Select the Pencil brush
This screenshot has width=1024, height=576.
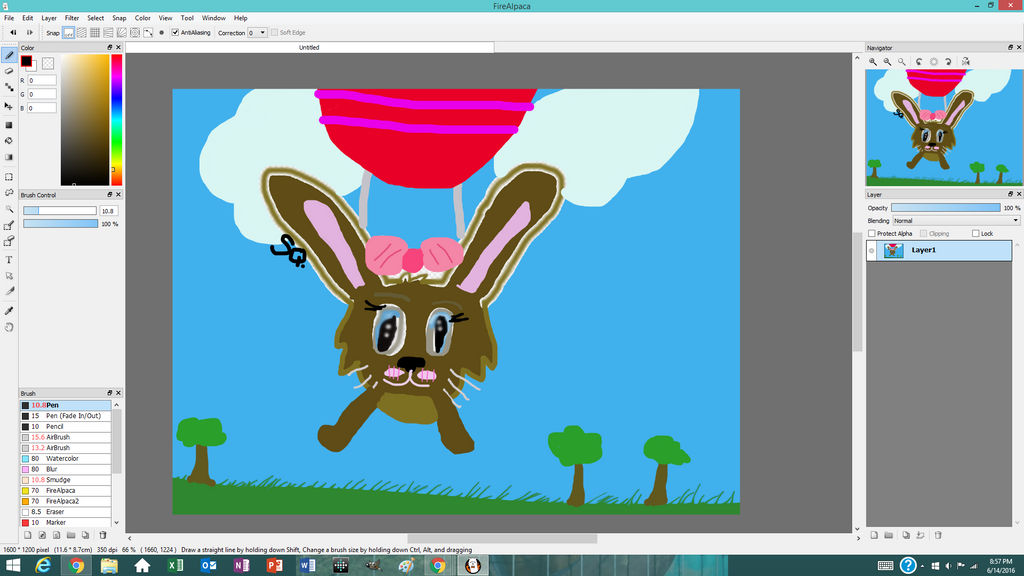pos(65,426)
